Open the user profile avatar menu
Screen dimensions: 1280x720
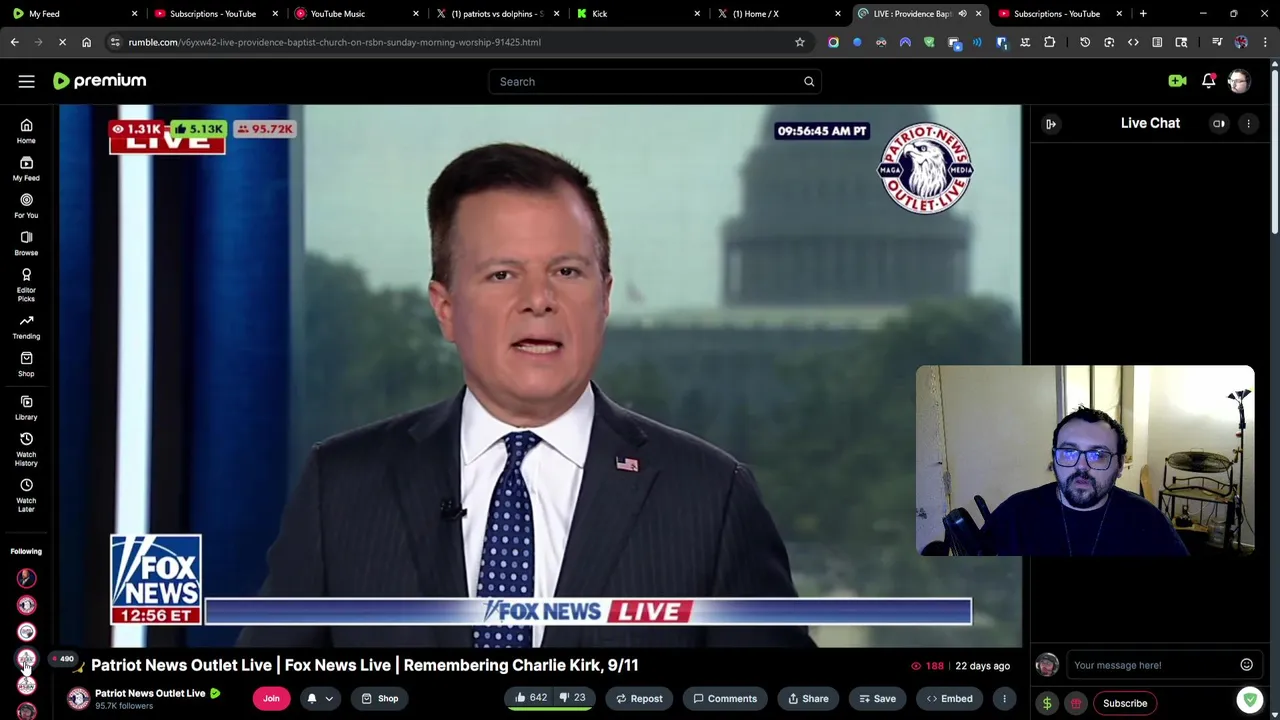coord(1239,81)
